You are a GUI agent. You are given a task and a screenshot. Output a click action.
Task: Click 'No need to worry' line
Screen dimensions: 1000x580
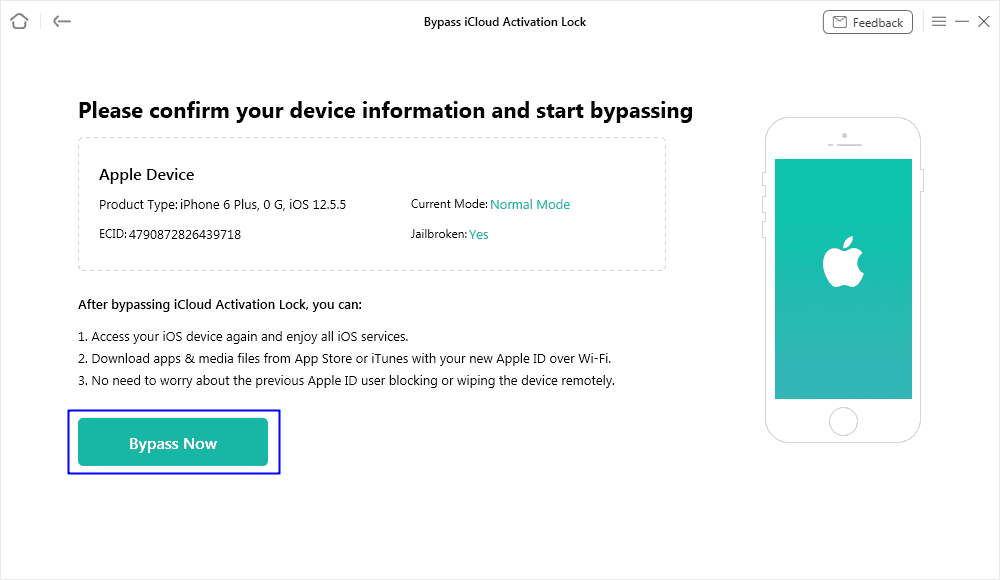click(346, 380)
